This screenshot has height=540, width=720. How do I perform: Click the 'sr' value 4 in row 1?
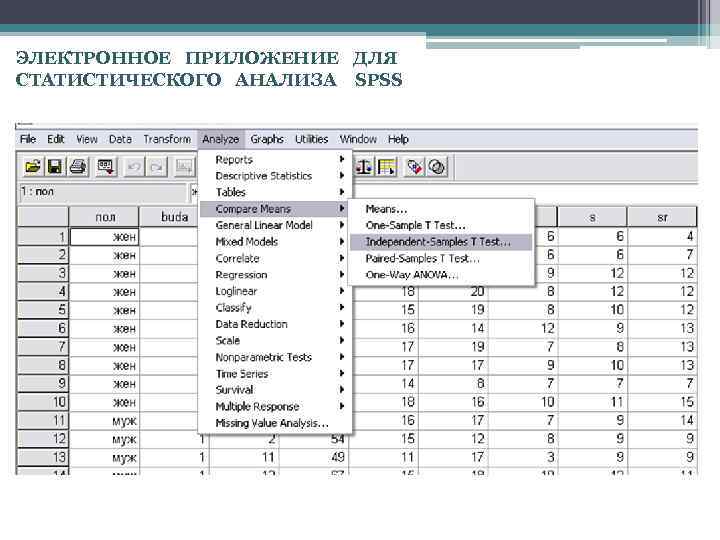pyautogui.click(x=662, y=237)
